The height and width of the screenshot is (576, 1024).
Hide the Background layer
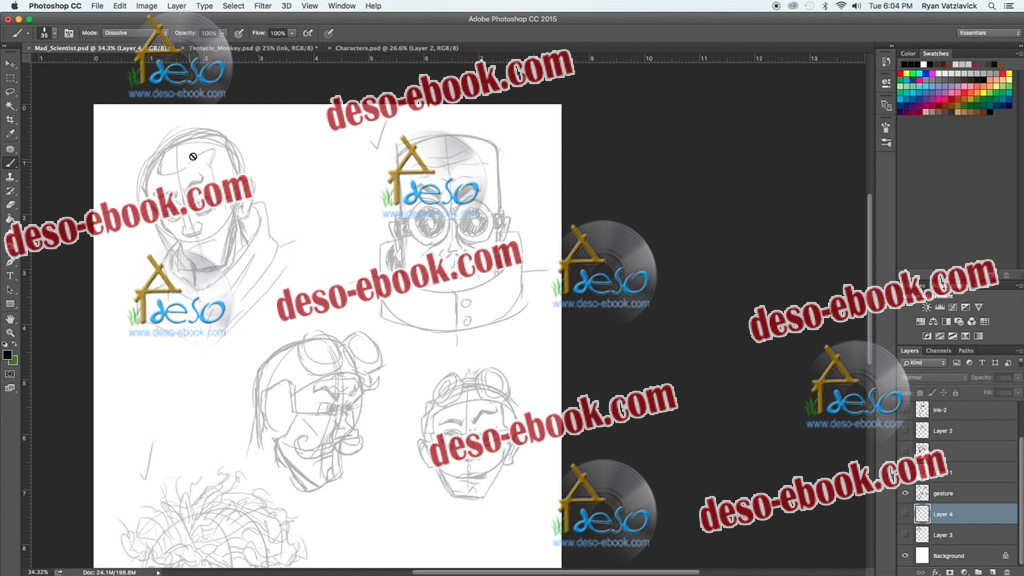coord(905,556)
